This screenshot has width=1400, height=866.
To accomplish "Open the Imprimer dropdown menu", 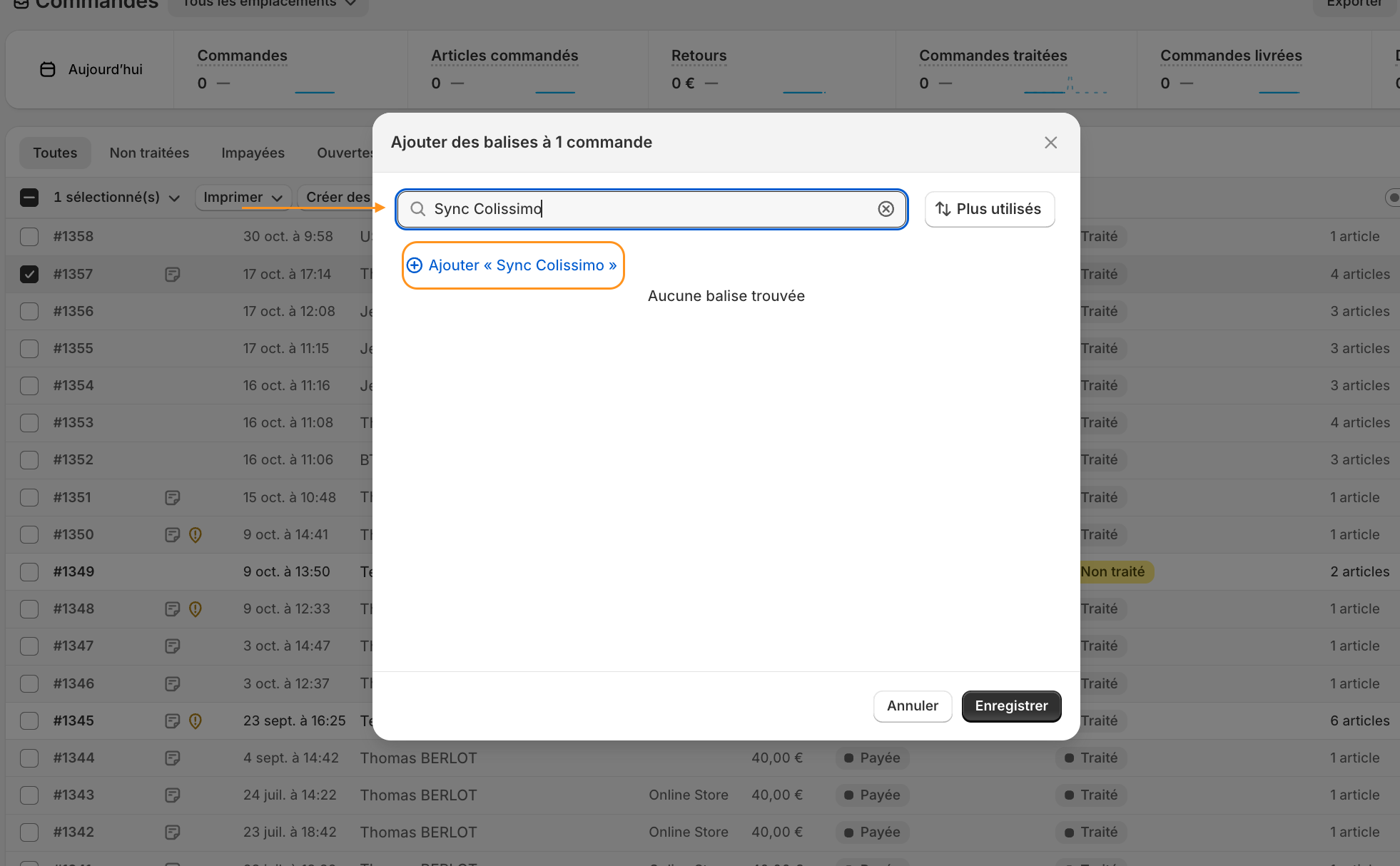I will point(243,198).
